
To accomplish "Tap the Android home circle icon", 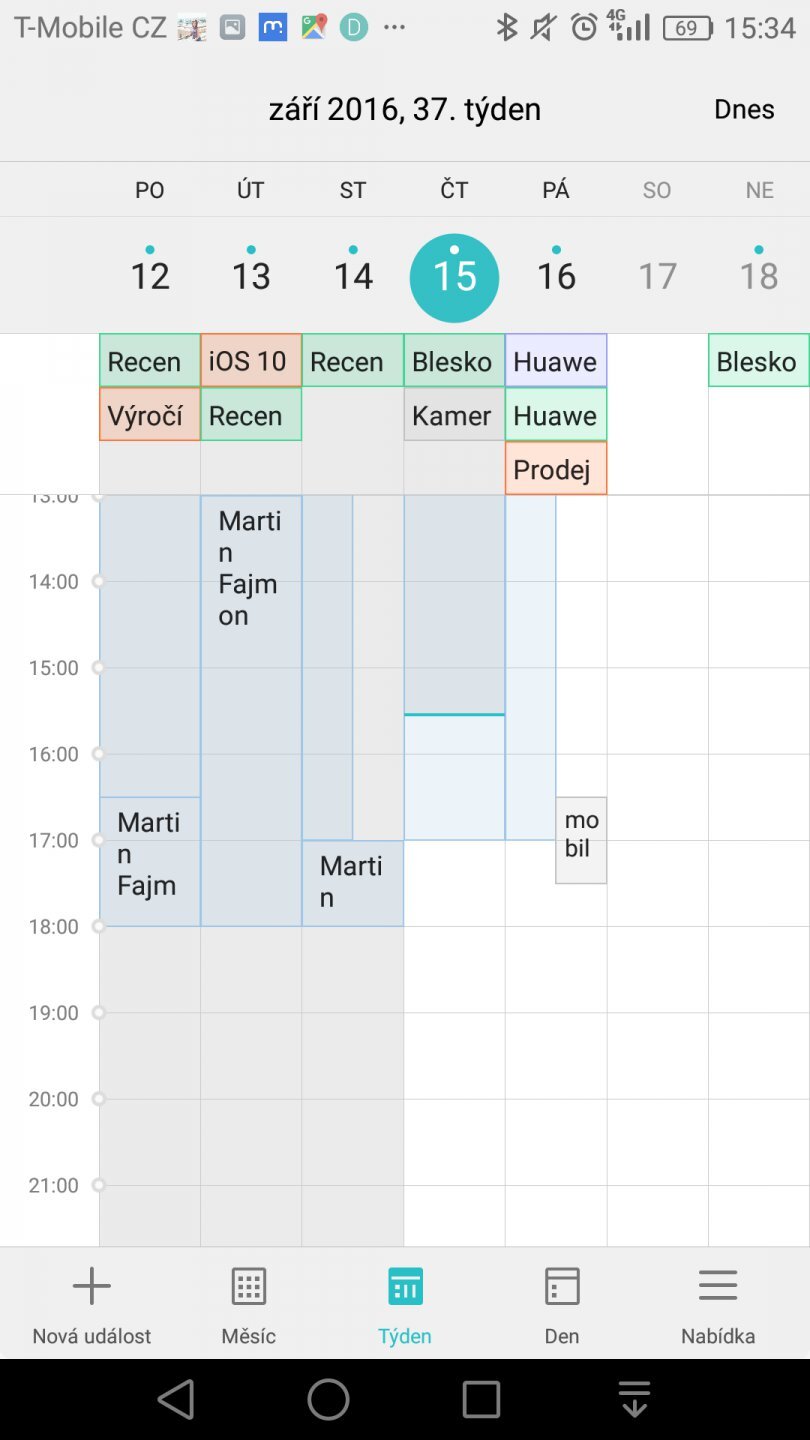I will tap(328, 1400).
